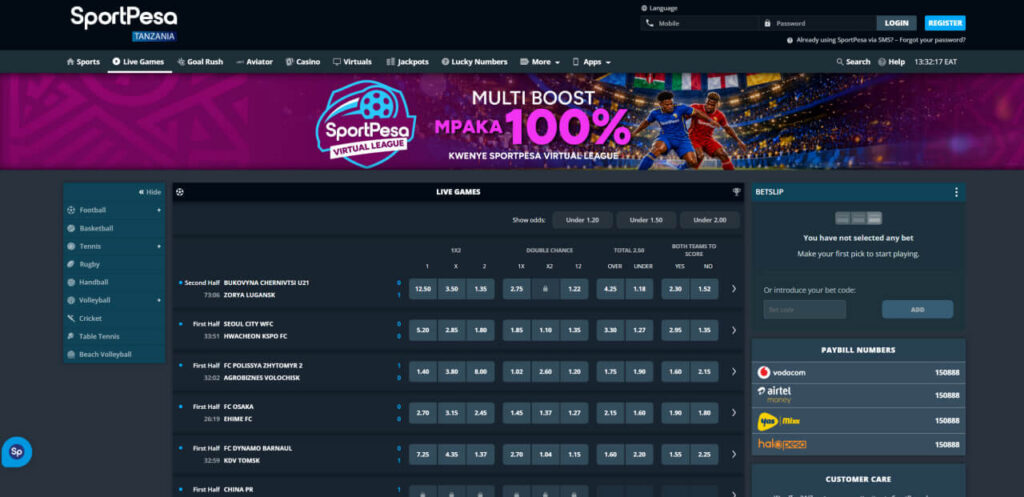Open the Jackpots section
Viewport: 1024px width, 497px height.
(x=408, y=62)
